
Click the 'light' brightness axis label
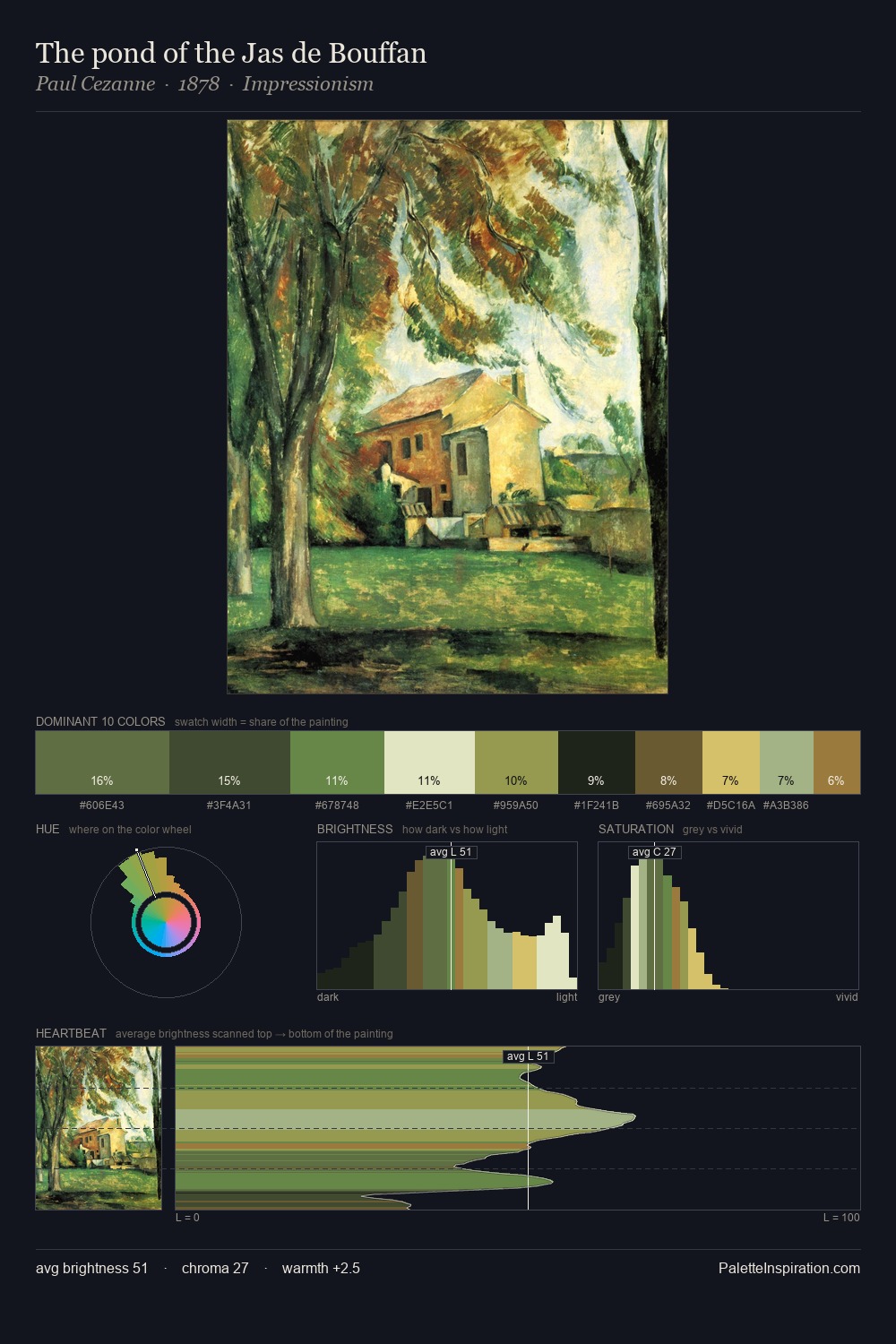click(x=567, y=997)
